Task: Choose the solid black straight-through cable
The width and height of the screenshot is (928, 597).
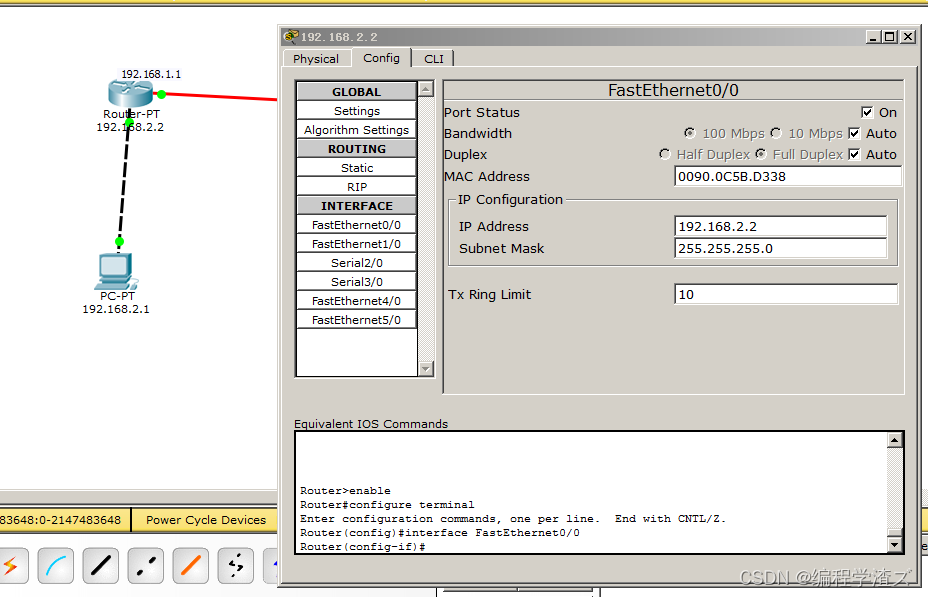Action: pos(101,566)
